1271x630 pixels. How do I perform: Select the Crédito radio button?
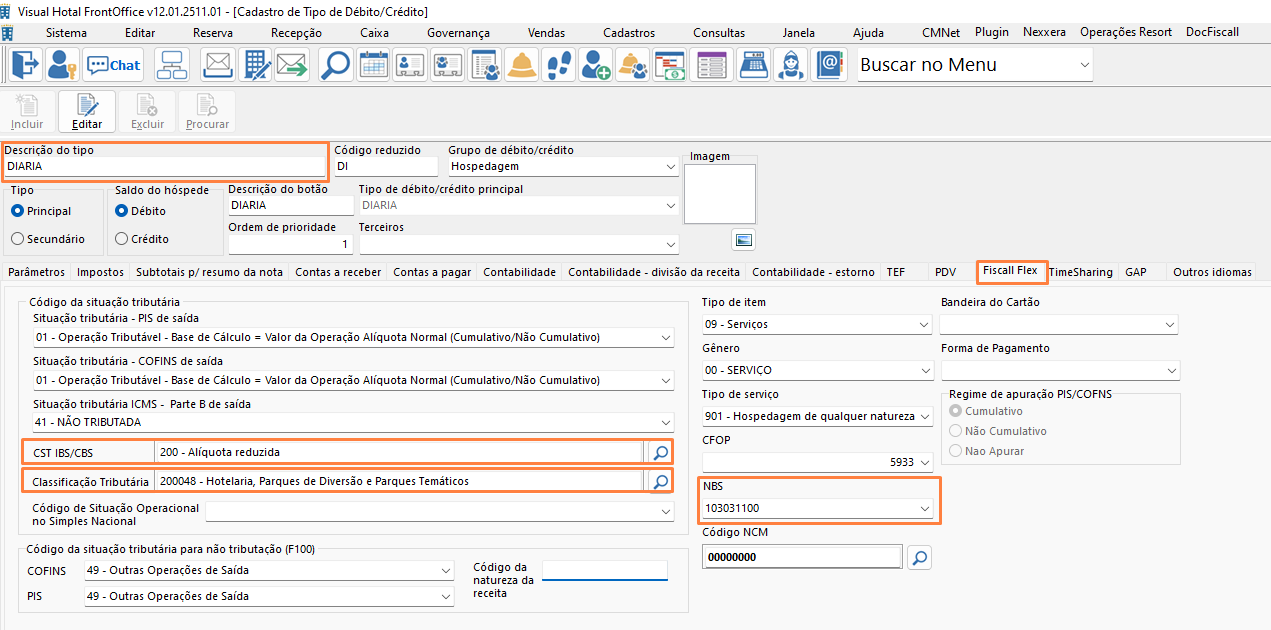coord(122,239)
